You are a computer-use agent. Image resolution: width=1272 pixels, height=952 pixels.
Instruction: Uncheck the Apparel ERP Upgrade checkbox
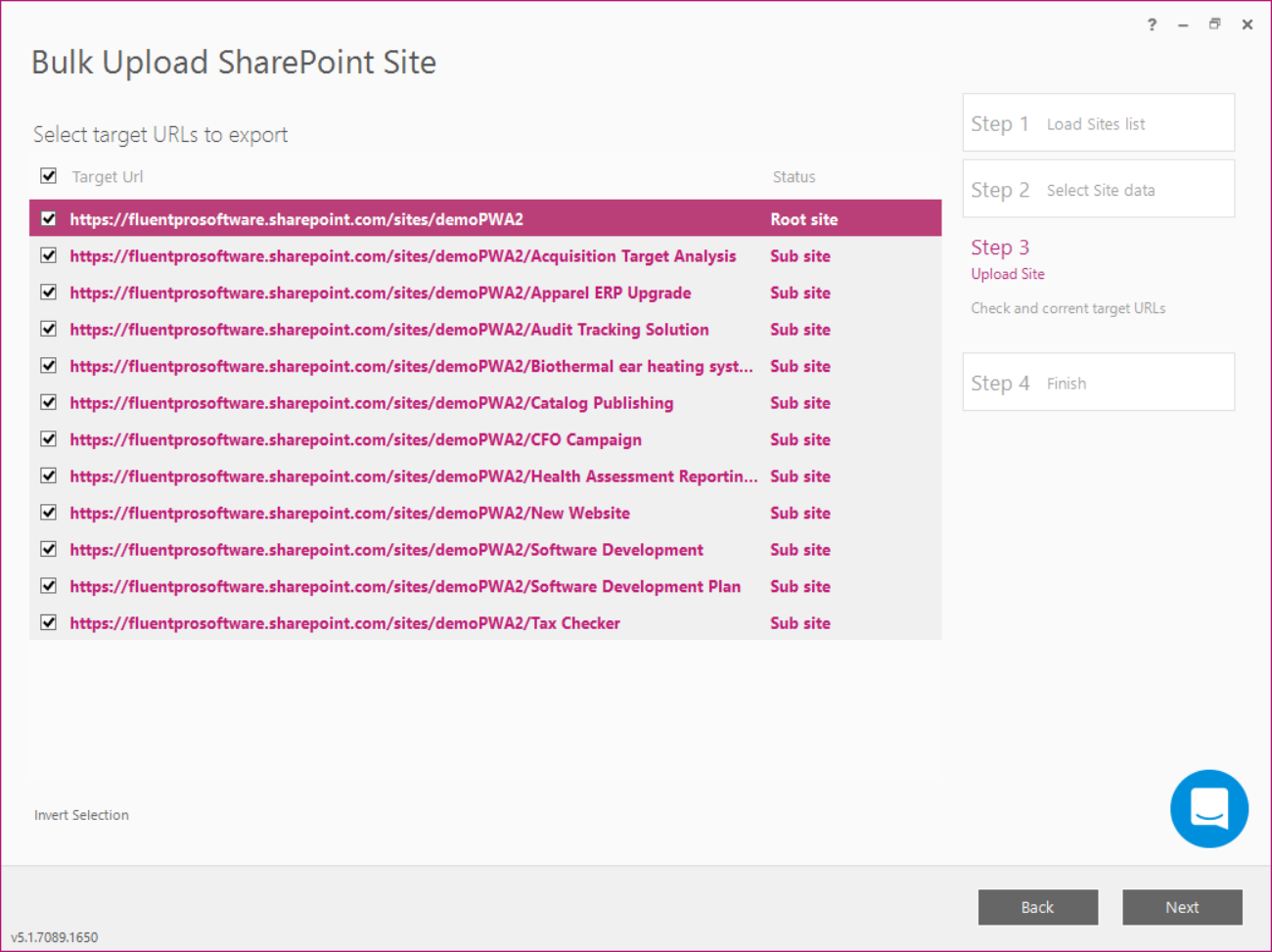click(x=48, y=293)
